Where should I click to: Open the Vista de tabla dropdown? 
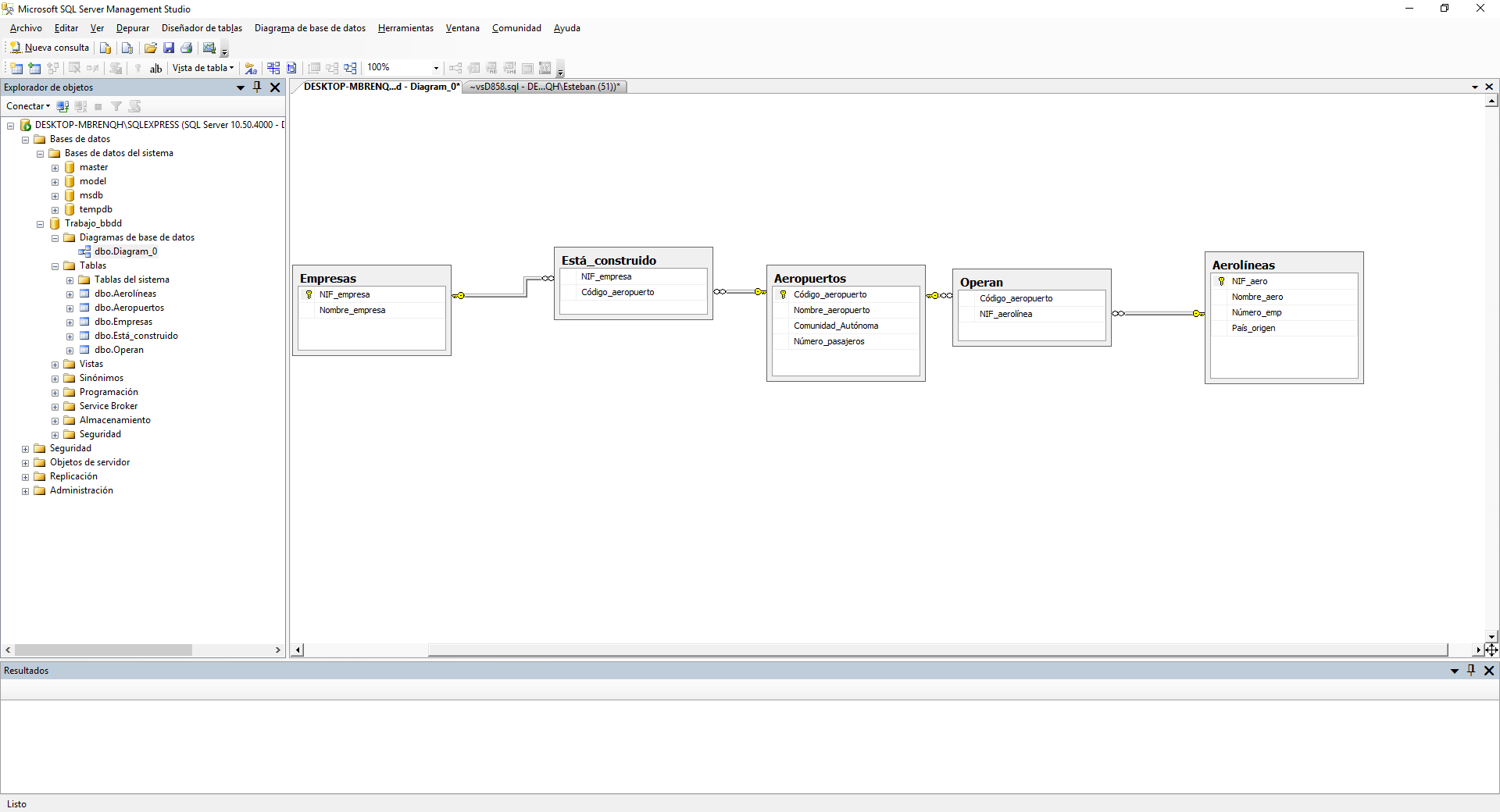point(203,68)
